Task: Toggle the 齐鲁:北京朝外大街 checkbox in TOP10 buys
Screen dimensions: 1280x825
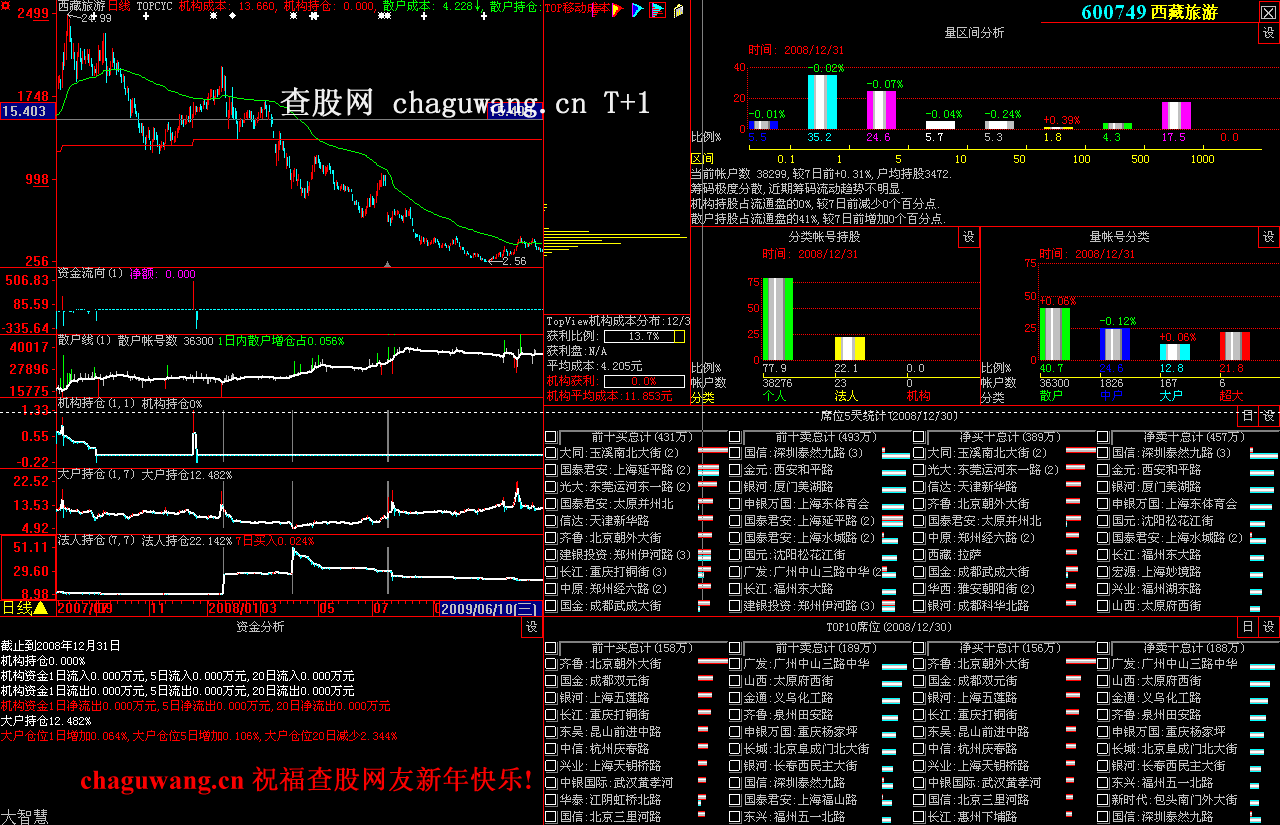Action: coord(551,664)
